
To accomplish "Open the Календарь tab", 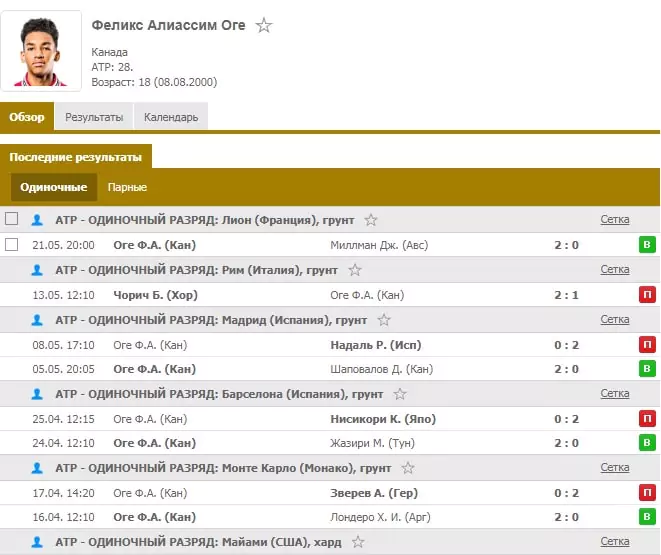I will point(171,117).
